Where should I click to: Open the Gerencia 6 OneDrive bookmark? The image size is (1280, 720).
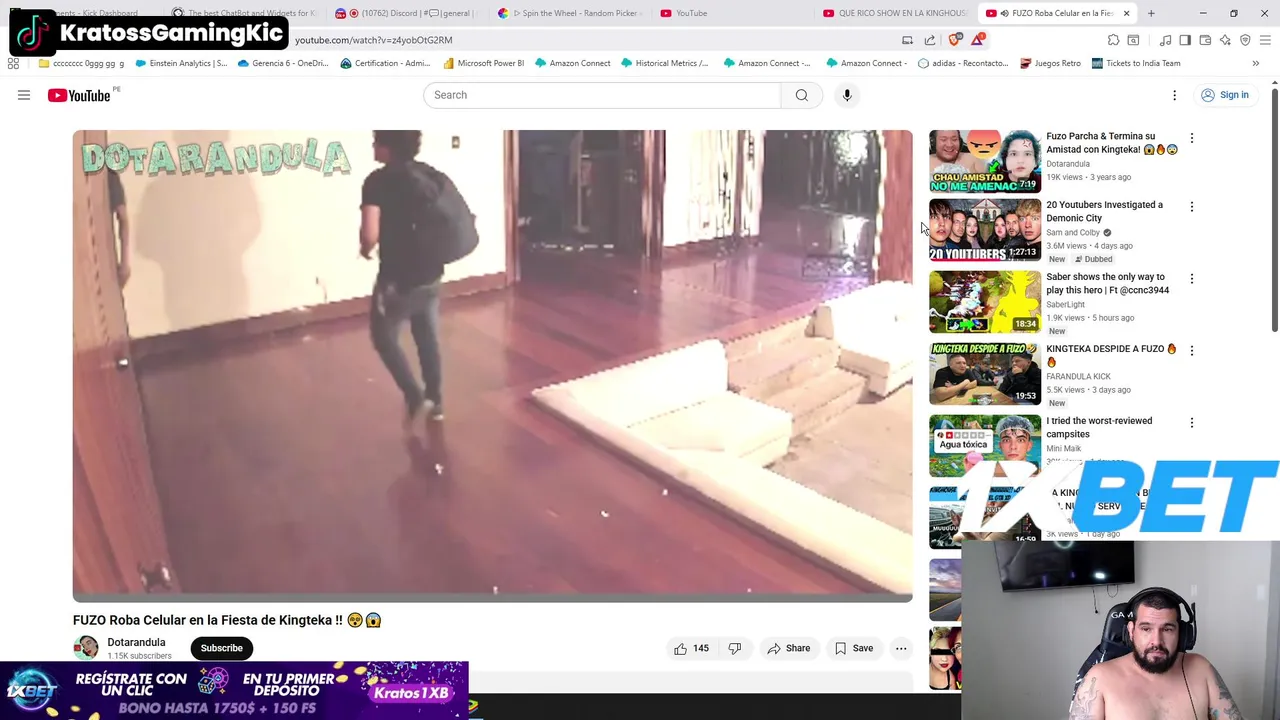point(283,63)
